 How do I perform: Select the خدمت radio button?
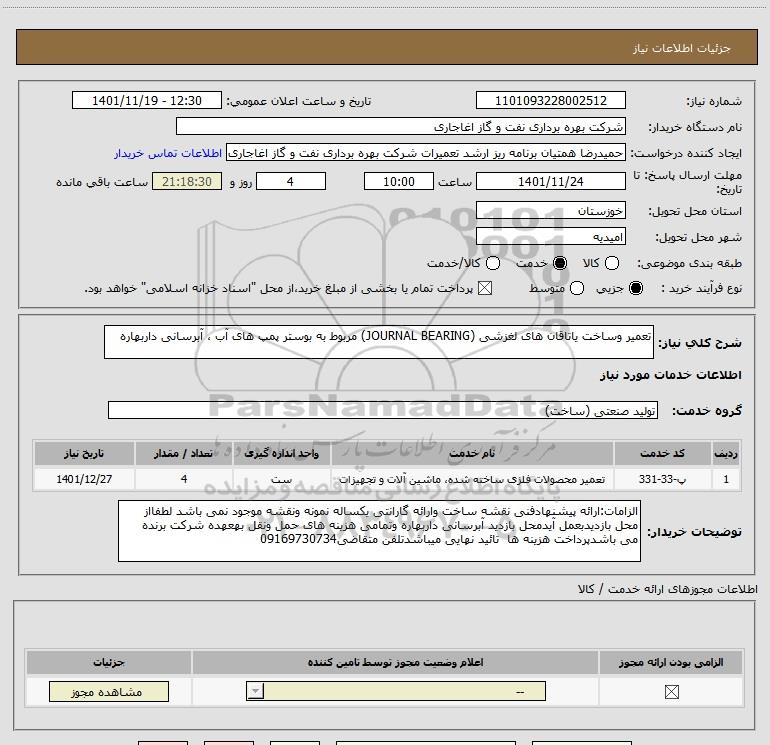560,263
